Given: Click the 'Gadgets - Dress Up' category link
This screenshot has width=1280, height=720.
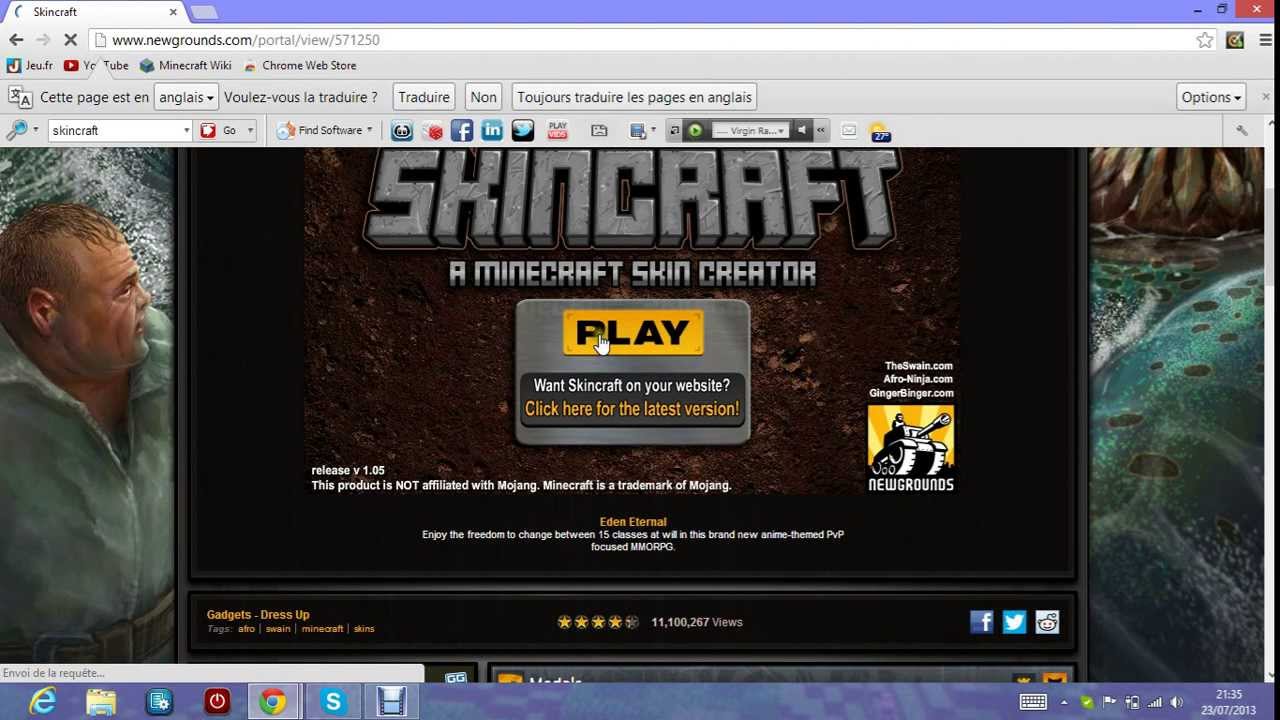Looking at the screenshot, I should click(x=258, y=615).
